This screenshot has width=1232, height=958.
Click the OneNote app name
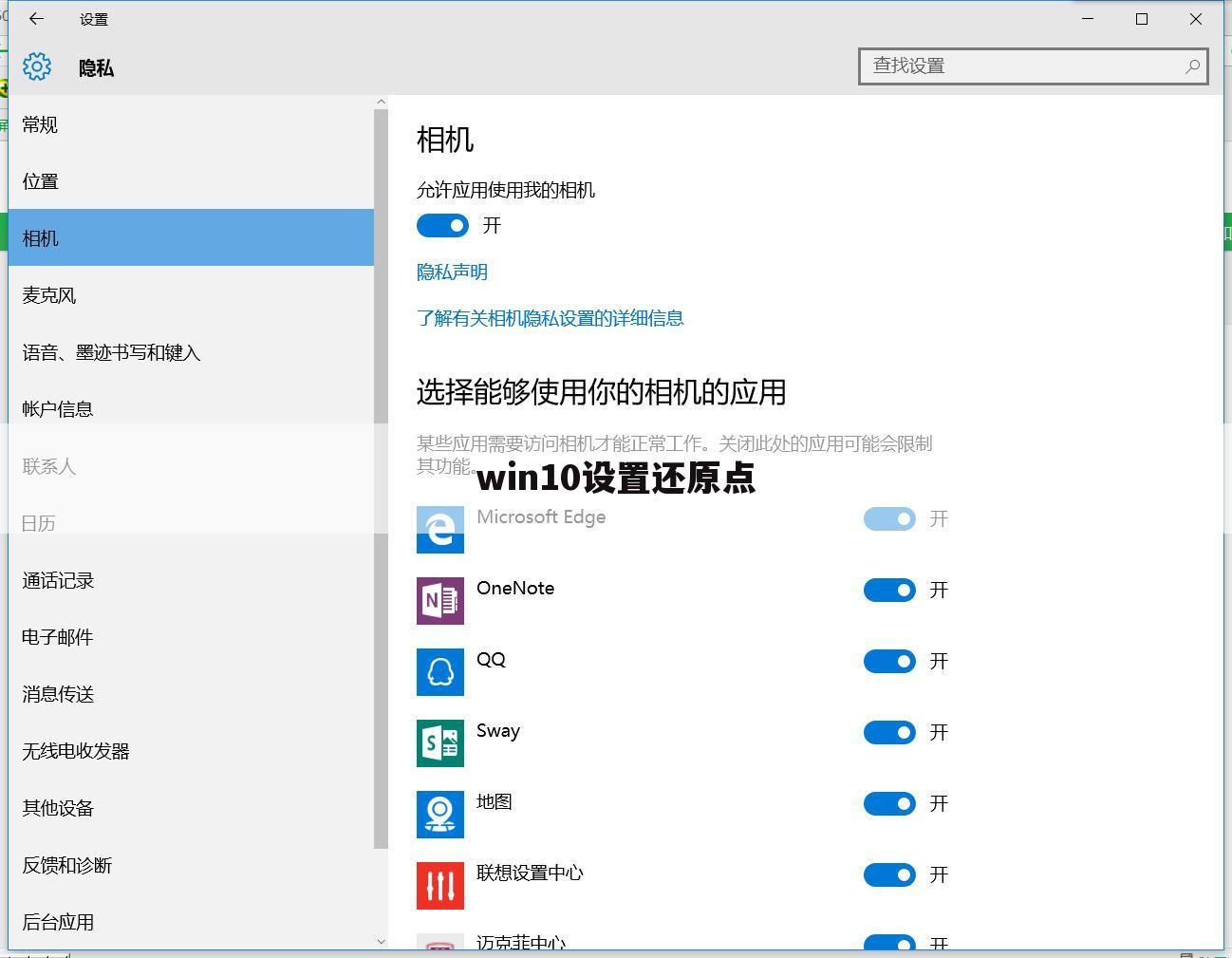tap(515, 588)
